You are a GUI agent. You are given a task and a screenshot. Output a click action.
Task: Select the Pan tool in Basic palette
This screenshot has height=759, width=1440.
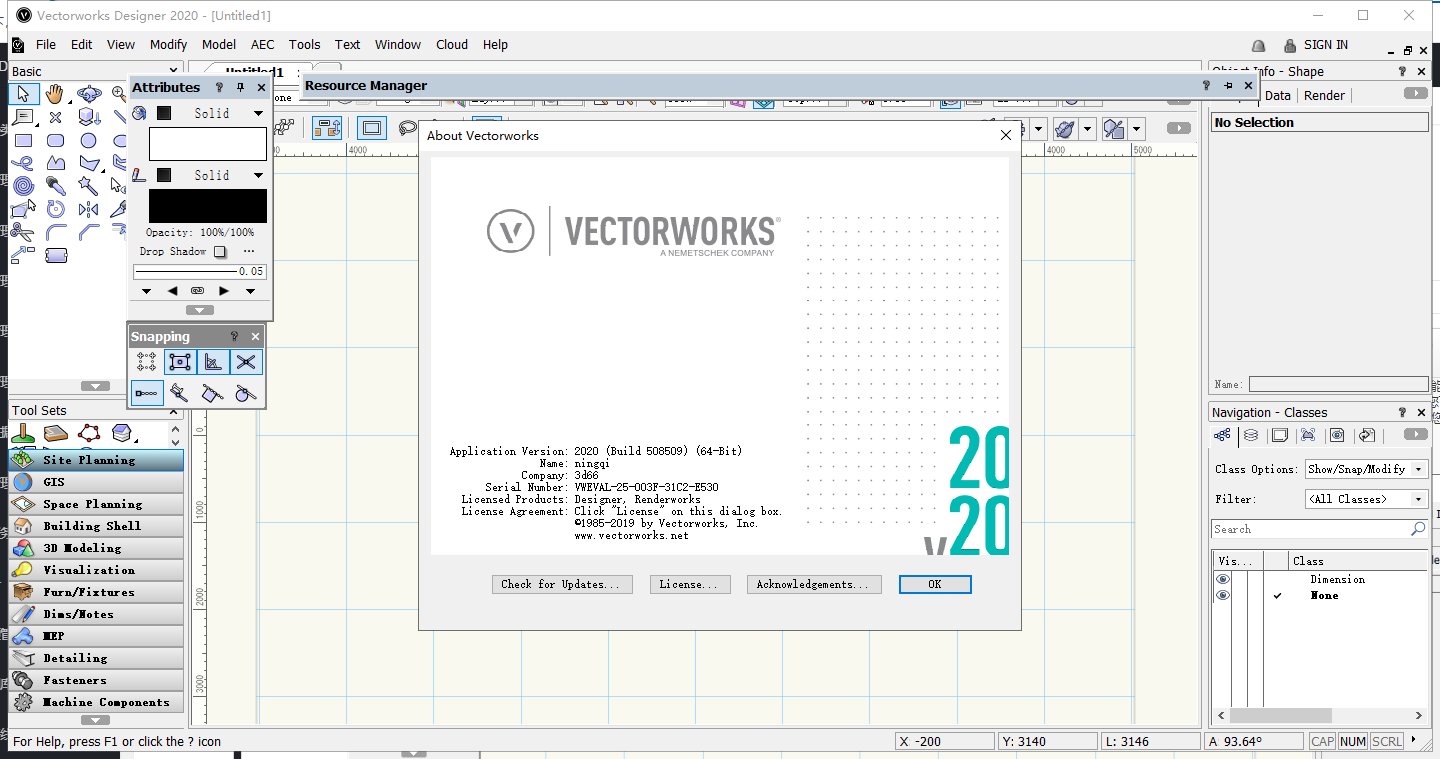56,94
